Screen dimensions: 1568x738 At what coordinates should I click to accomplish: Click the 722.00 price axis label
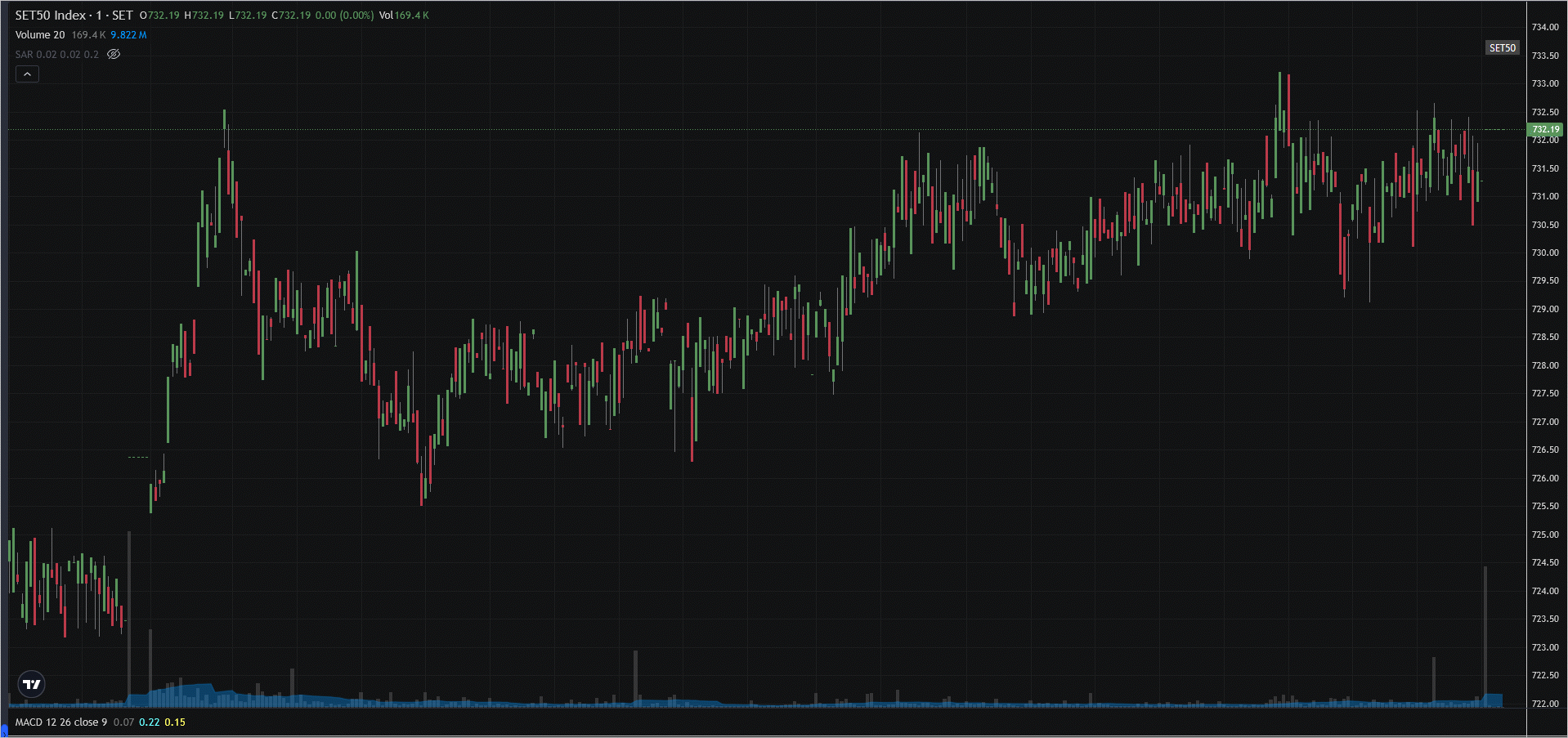click(1544, 704)
